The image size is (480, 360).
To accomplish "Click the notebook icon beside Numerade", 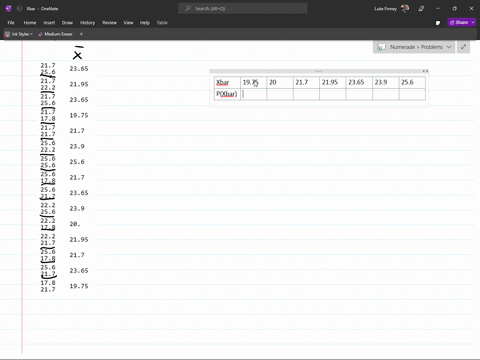I will tap(381, 47).
